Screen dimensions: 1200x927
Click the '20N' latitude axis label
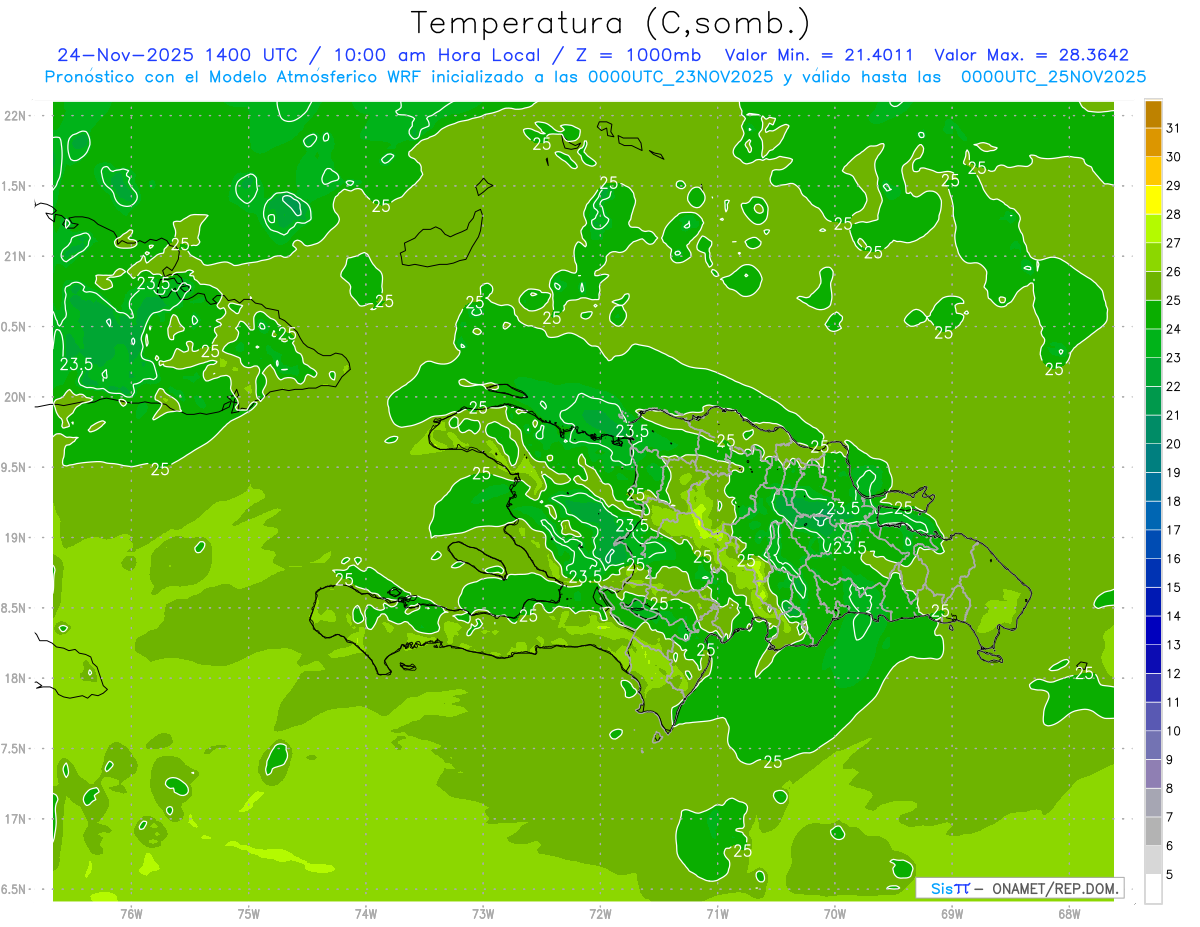click(x=17, y=397)
